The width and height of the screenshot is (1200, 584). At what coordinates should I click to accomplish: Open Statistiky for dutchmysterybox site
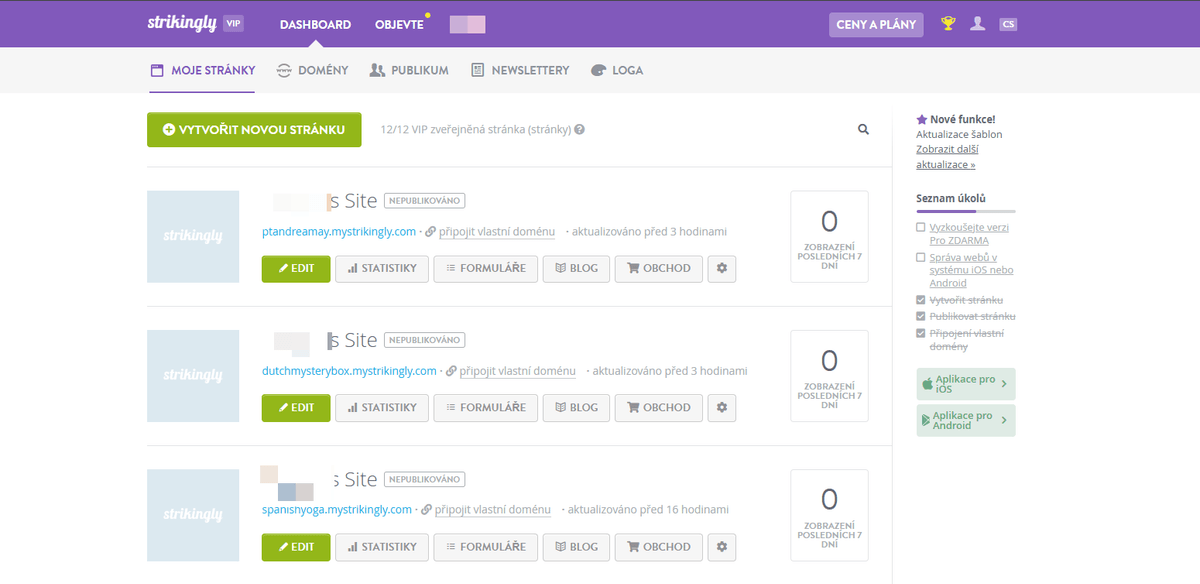pyautogui.click(x=382, y=407)
